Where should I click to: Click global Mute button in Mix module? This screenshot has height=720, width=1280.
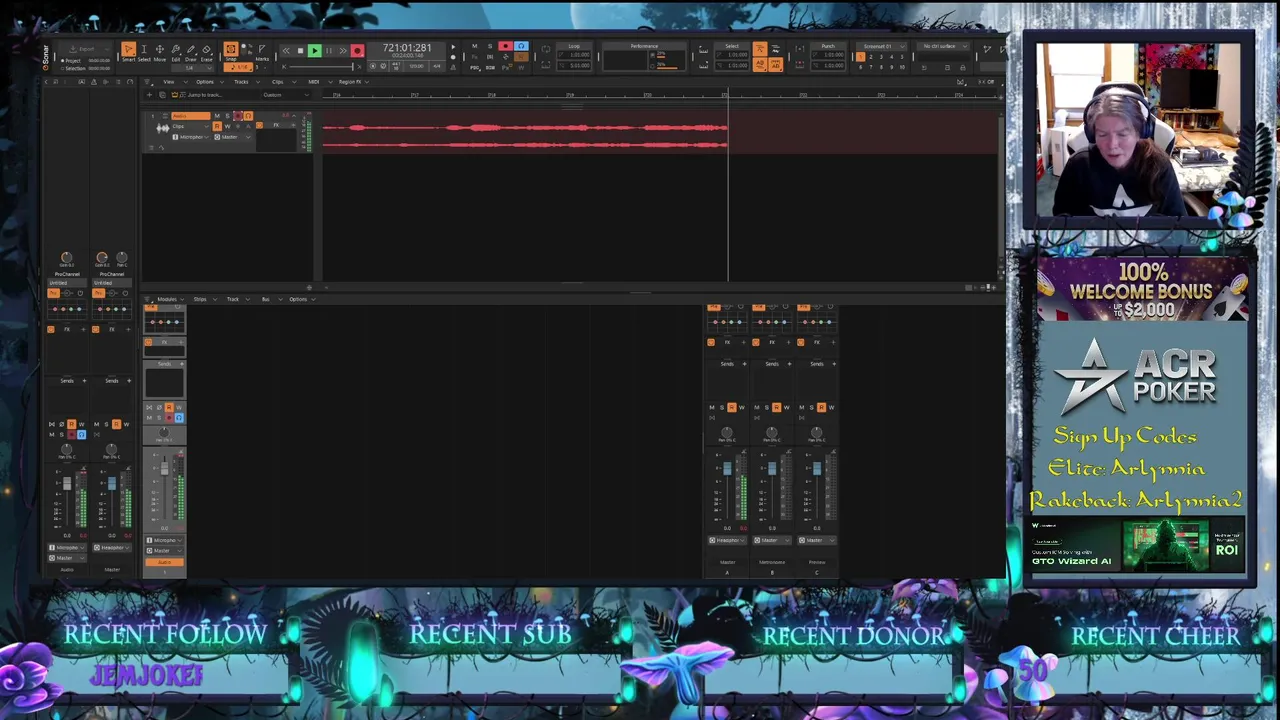(x=475, y=46)
